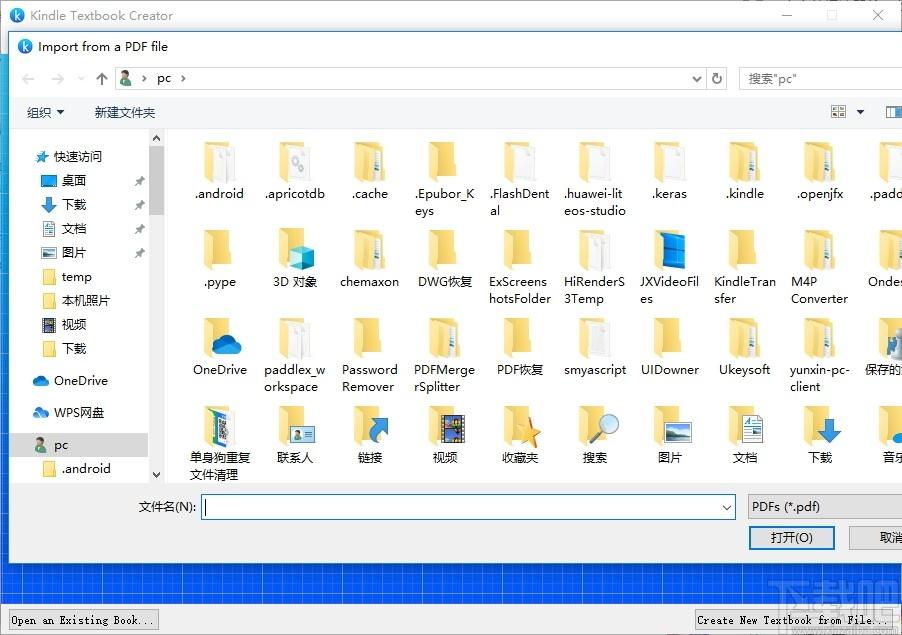Viewport: 902px width, 635px height.
Task: Expand the 文件名 filename history dropdown
Action: click(x=727, y=507)
